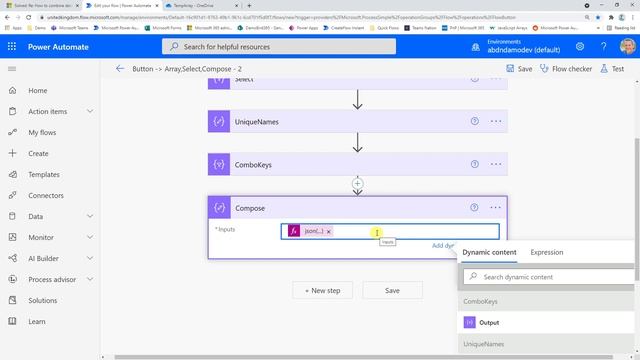Click the Test flask icon
The width and height of the screenshot is (640, 360).
click(604, 69)
